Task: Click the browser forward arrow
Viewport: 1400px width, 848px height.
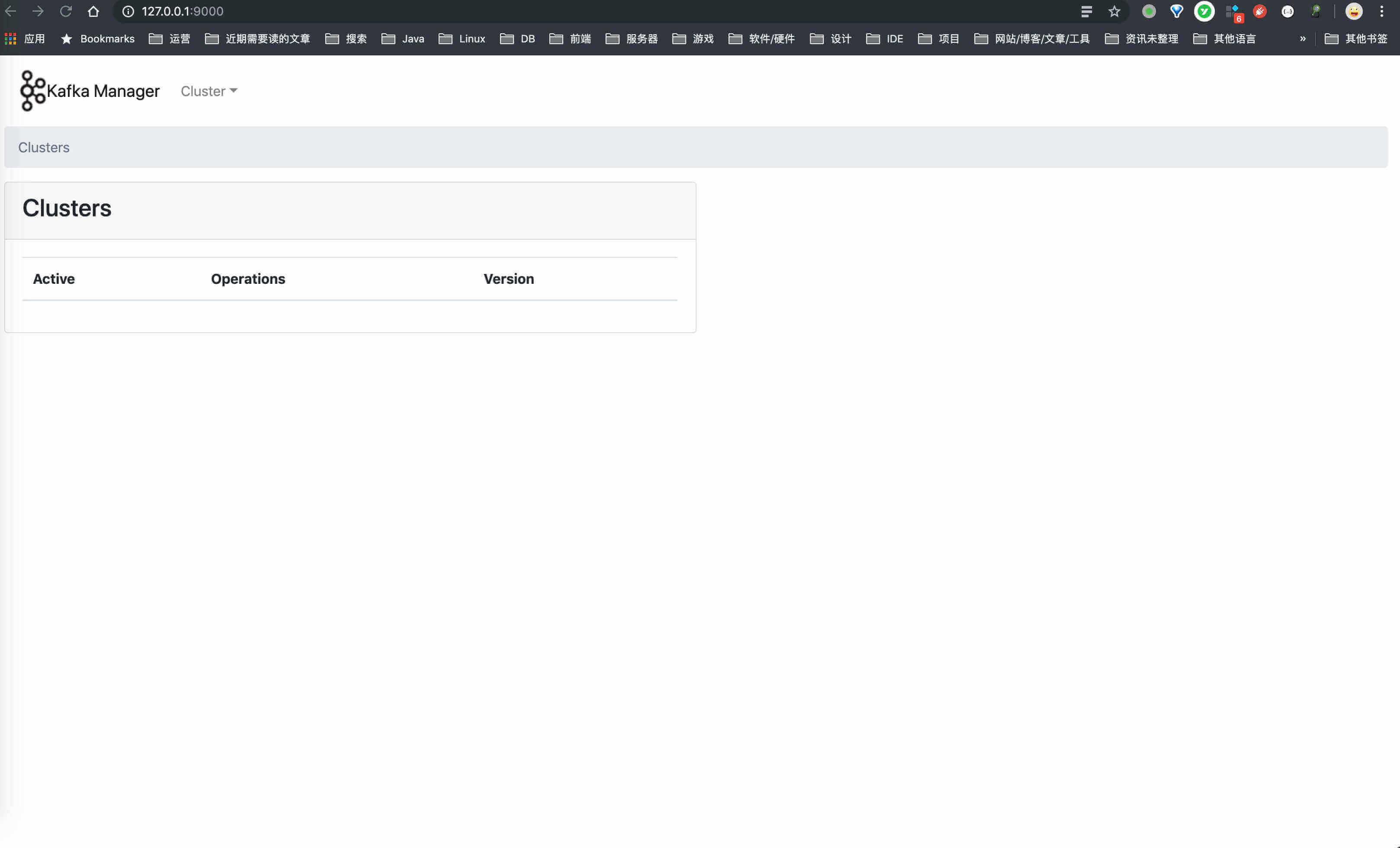Action: pos(38,11)
